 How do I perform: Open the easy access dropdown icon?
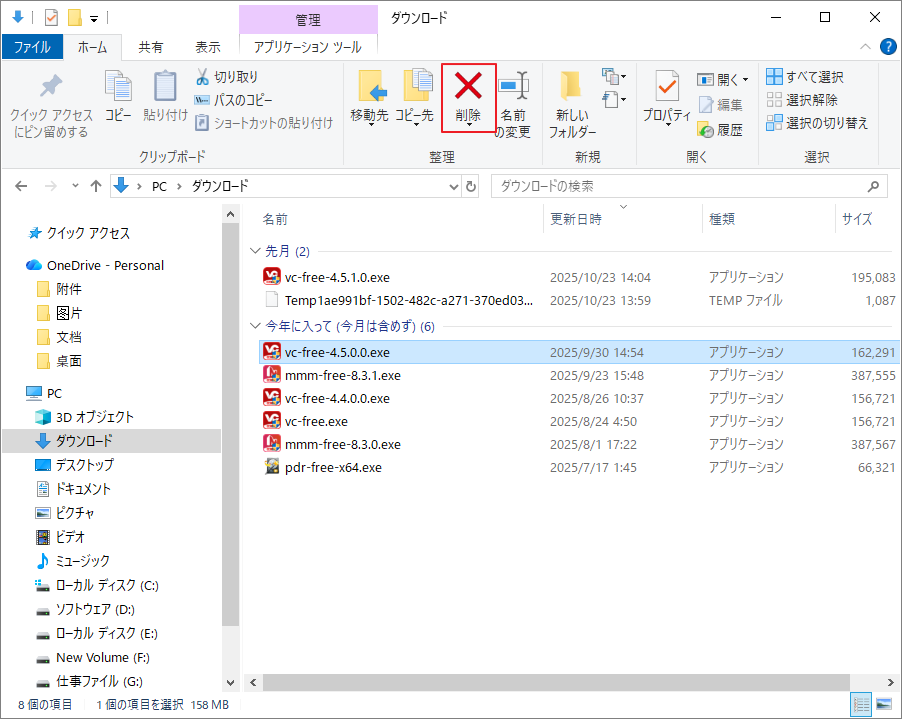pyautogui.click(x=614, y=100)
